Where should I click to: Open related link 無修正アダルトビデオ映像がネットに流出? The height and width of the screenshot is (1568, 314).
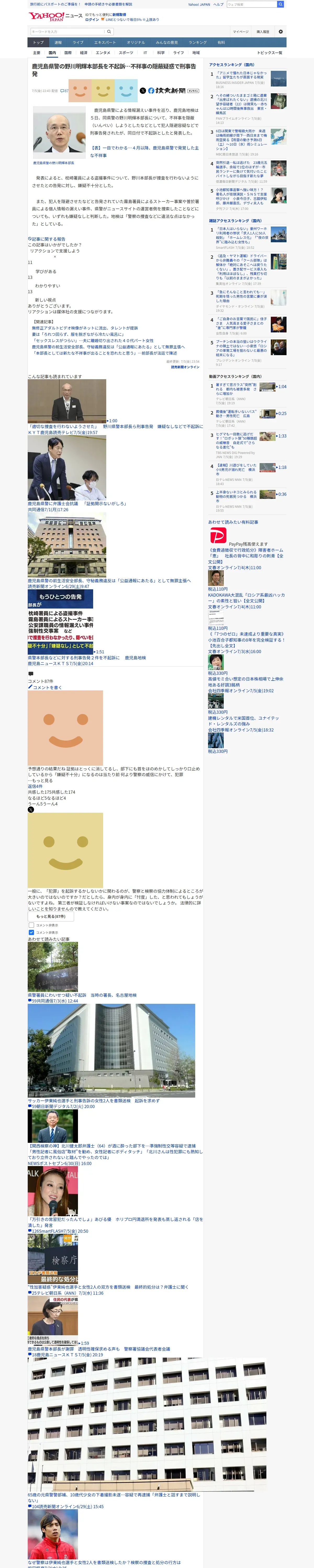(85, 328)
